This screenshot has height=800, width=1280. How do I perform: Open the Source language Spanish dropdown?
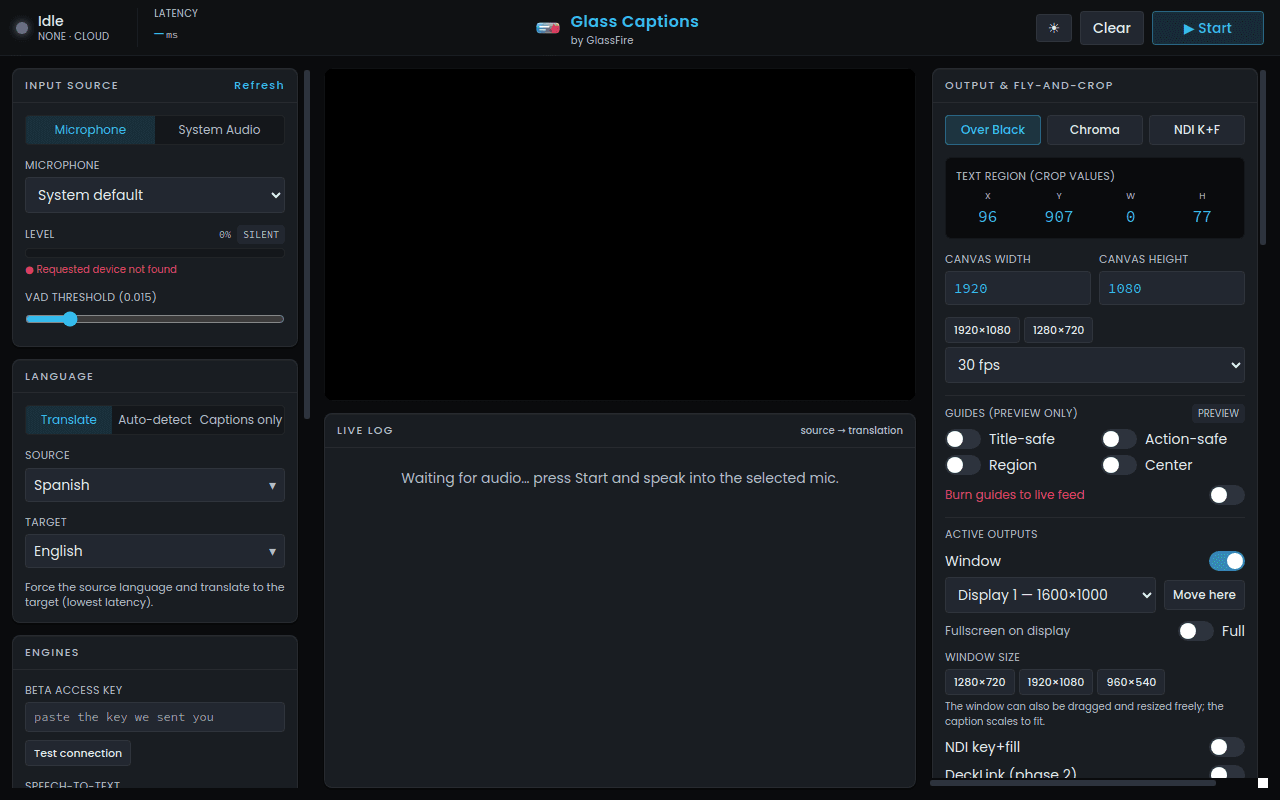155,485
